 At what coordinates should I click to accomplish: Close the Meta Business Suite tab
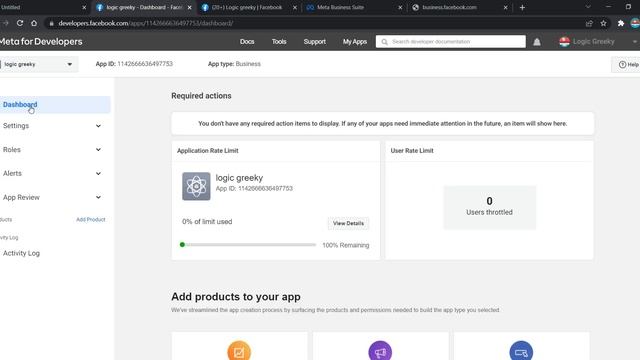pos(400,7)
